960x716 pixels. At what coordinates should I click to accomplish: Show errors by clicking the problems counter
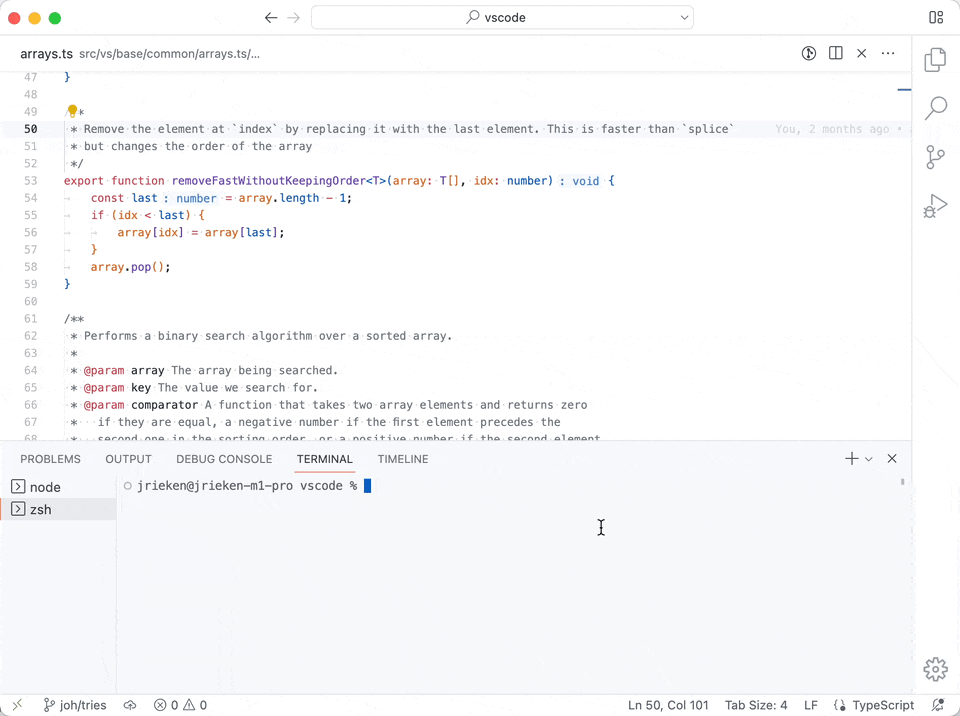tap(180, 705)
